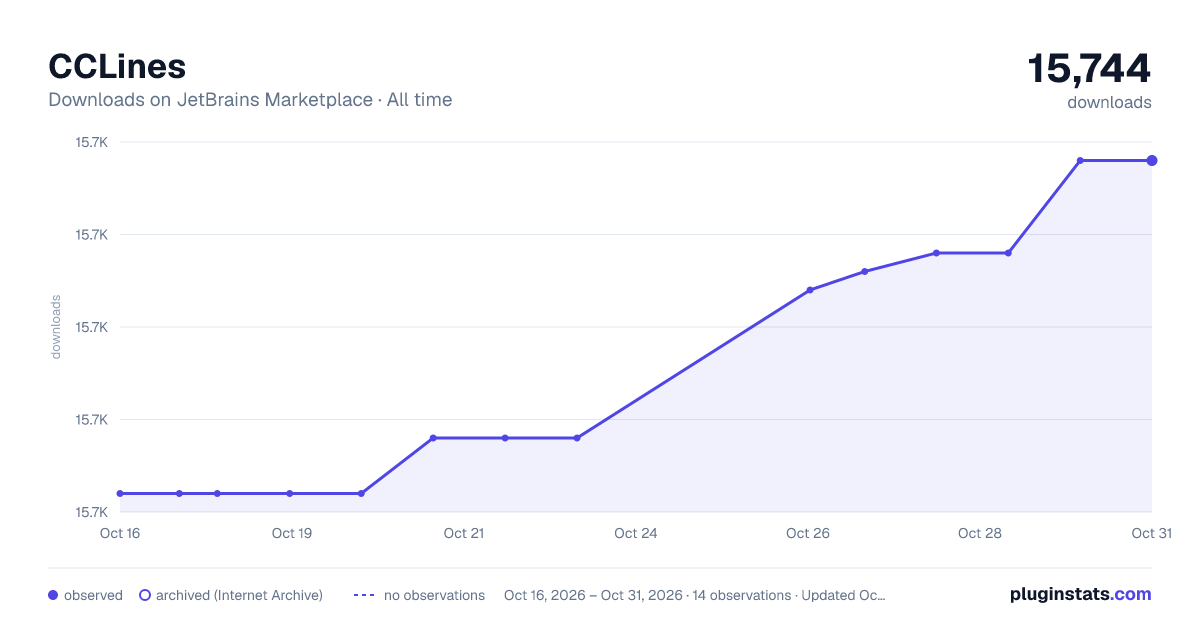Click the 'downloads' label under 15,744

1109,102
